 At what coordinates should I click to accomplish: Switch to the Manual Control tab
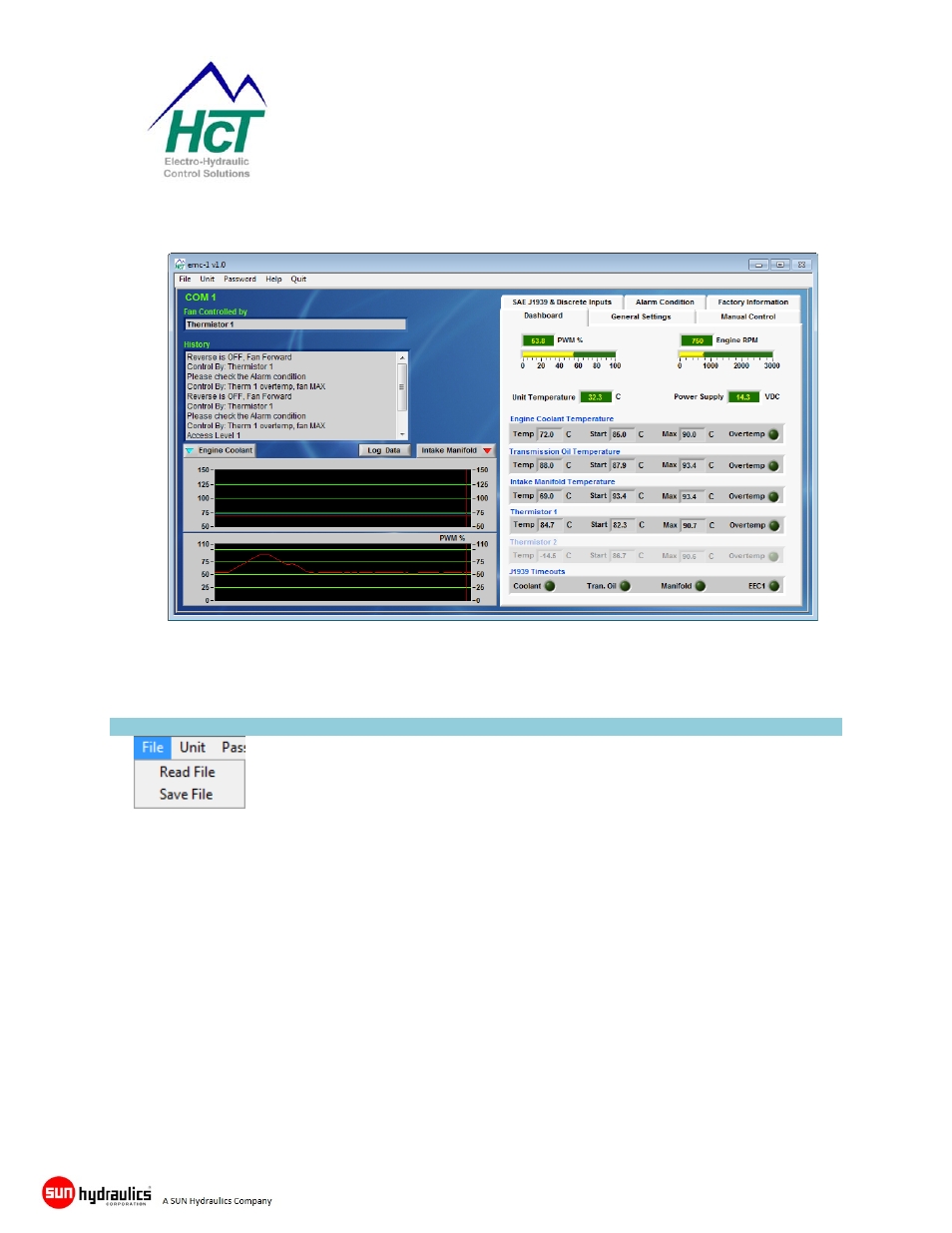click(747, 316)
